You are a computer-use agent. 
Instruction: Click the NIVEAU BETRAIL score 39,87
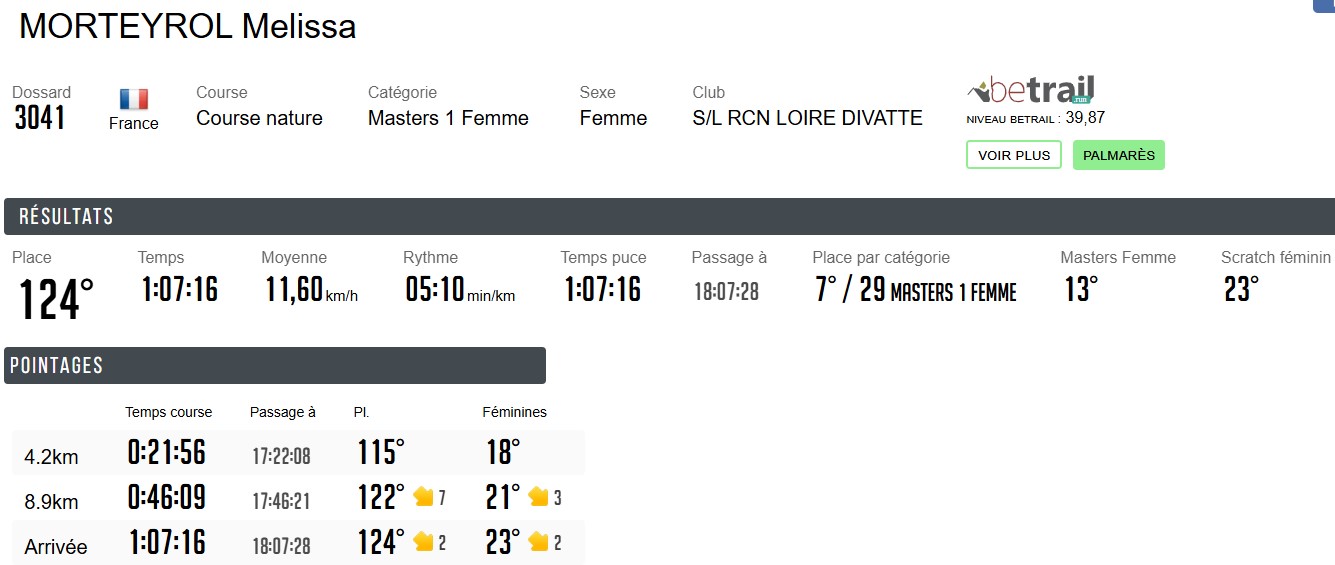pyautogui.click(x=1085, y=118)
